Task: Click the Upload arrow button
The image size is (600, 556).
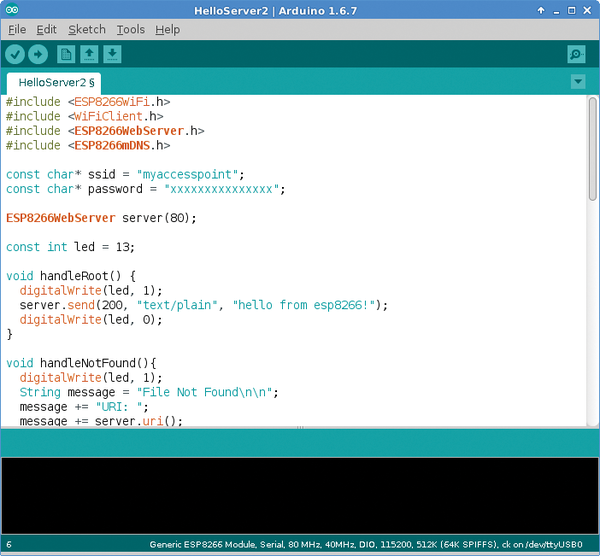Action: tap(38, 54)
